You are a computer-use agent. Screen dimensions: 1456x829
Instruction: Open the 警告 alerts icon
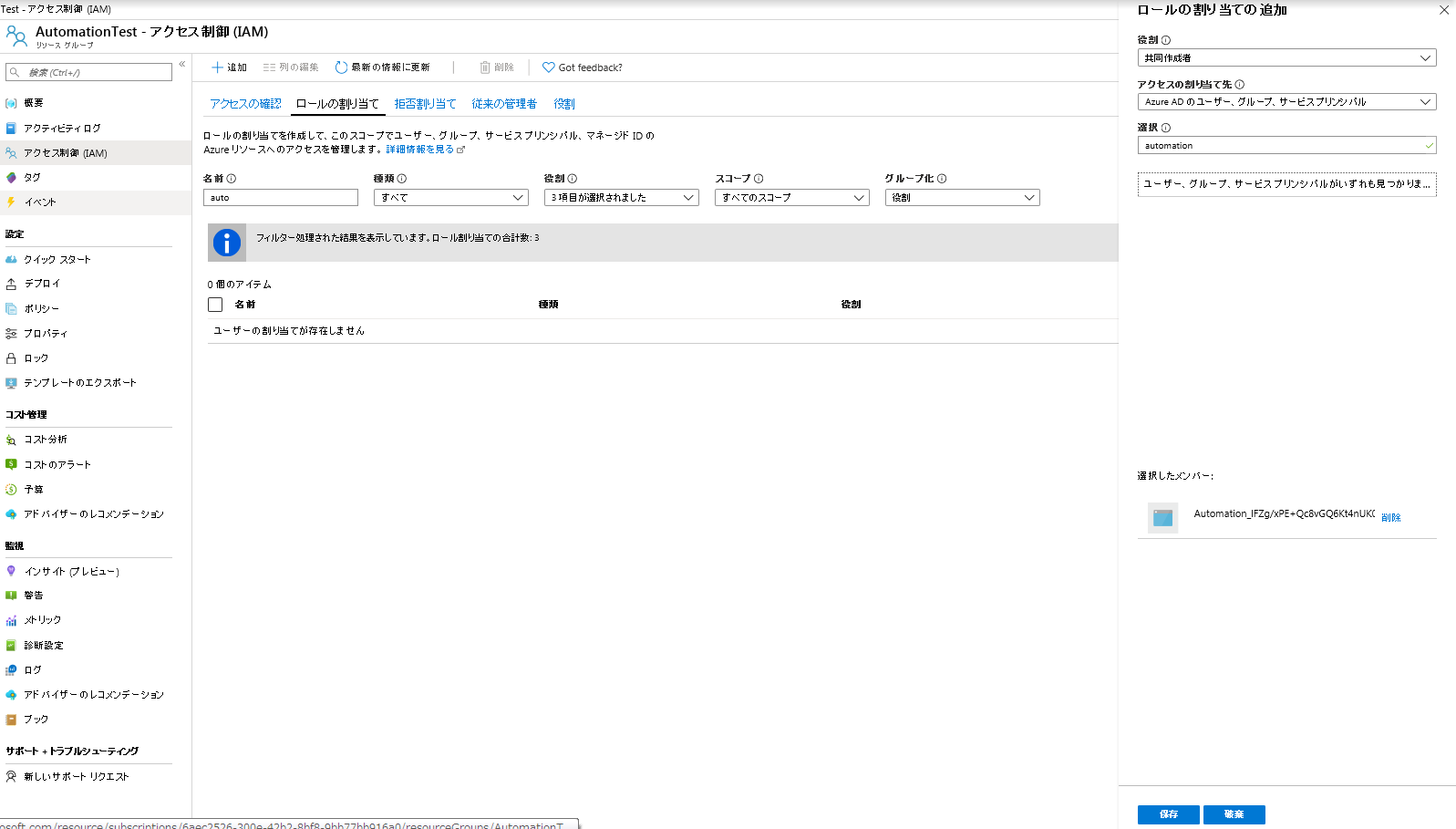coord(11,596)
